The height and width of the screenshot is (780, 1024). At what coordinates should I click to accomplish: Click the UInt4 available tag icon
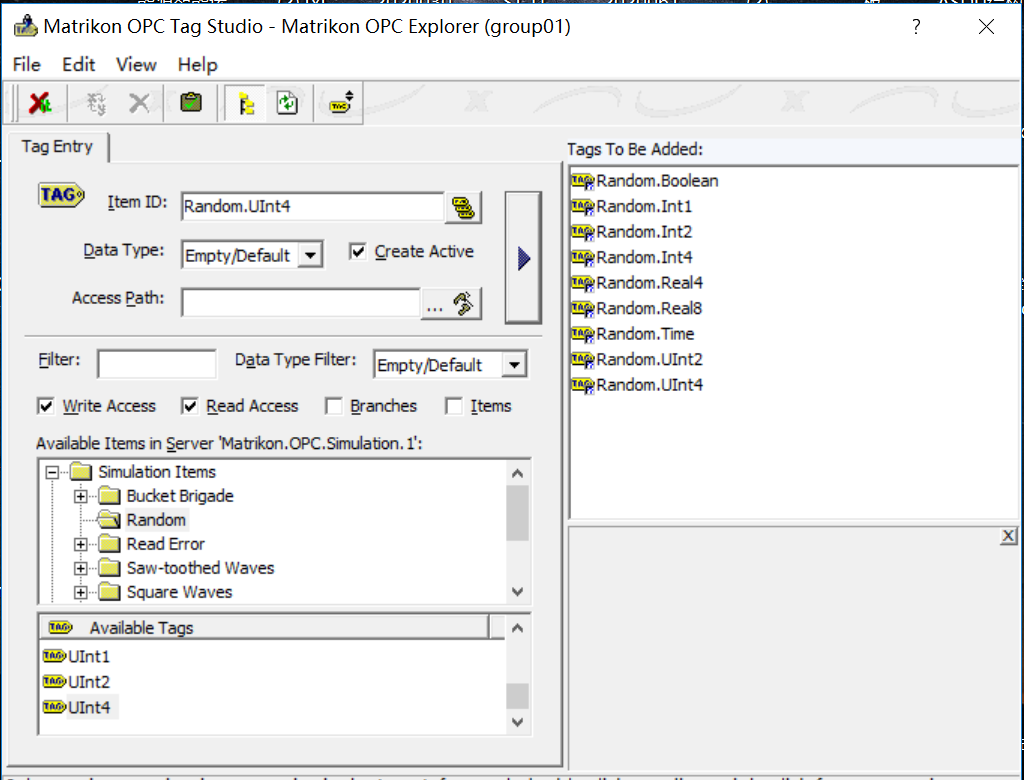click(x=54, y=707)
